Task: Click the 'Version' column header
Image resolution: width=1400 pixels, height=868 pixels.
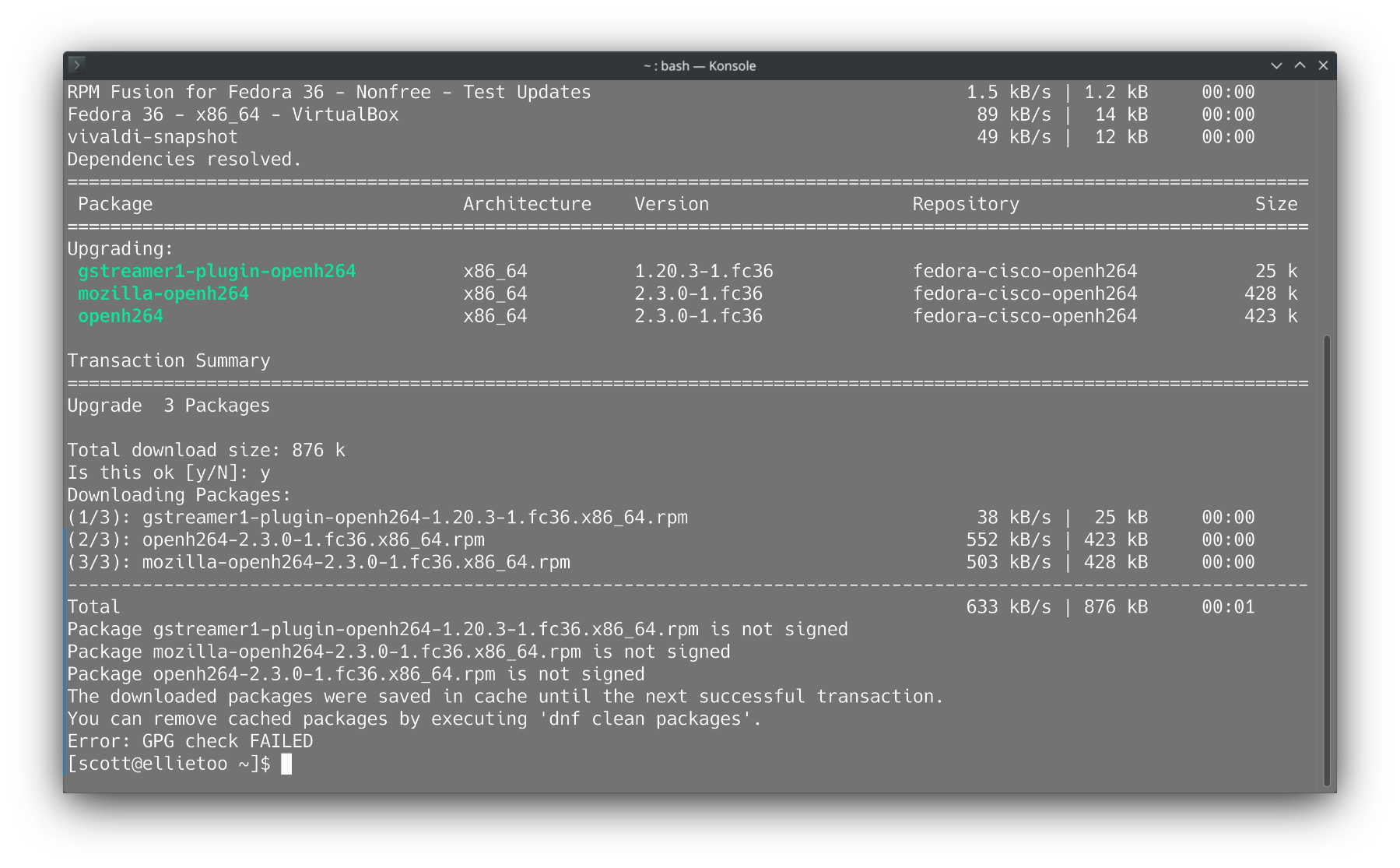Action: 672,204
